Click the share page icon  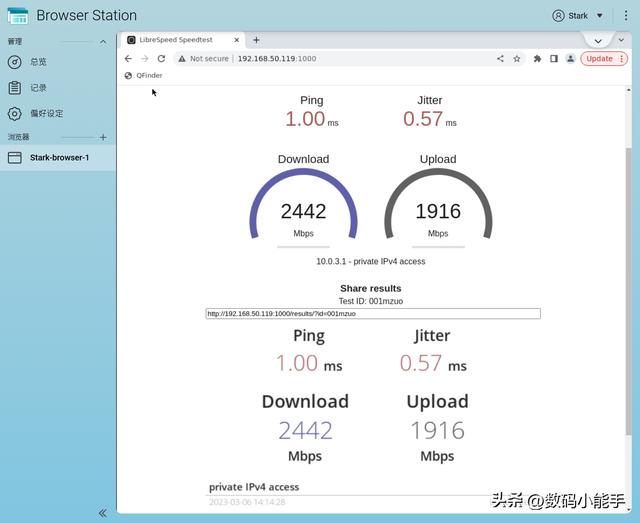(x=500, y=59)
